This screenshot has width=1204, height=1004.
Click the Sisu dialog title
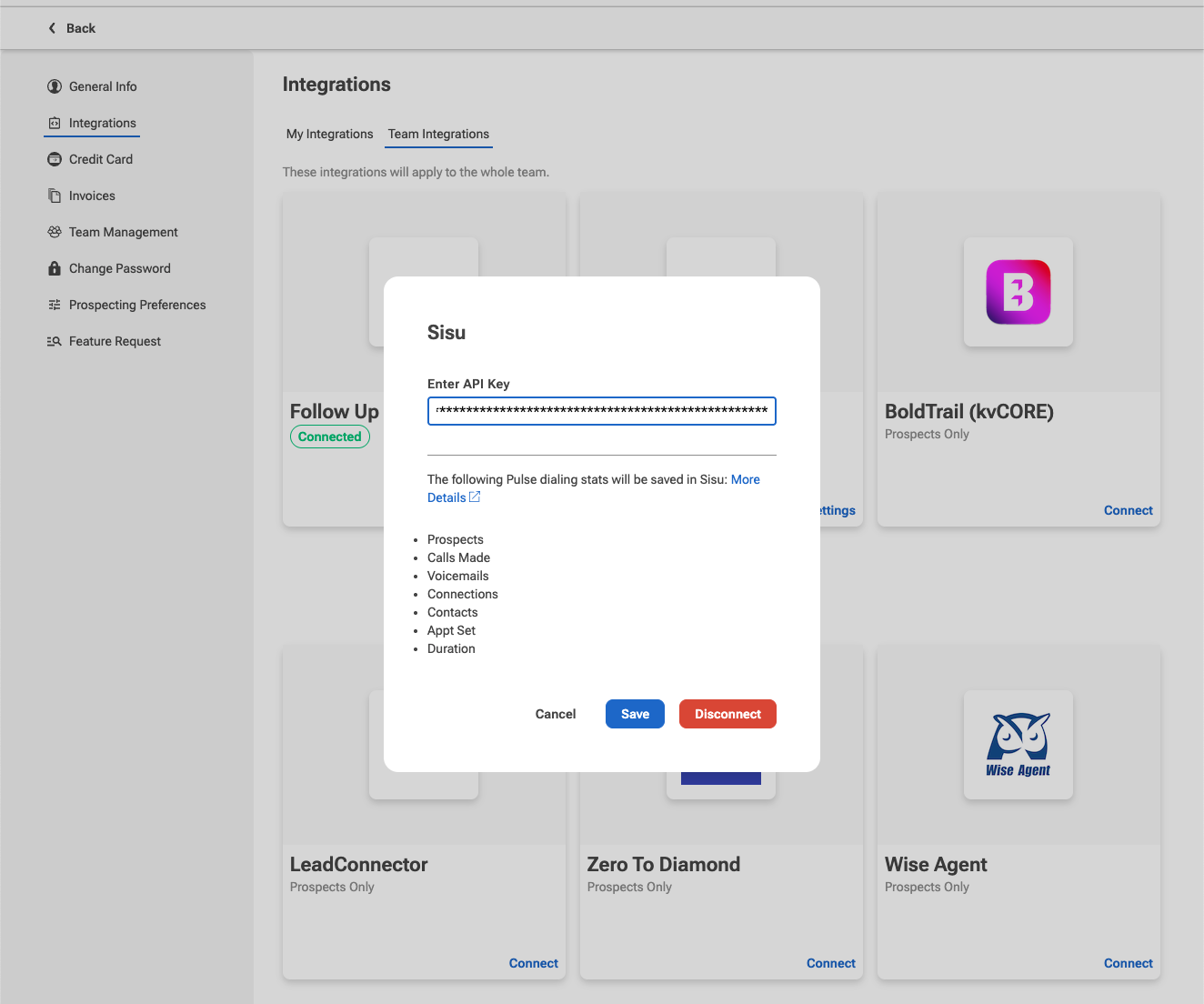coord(446,333)
